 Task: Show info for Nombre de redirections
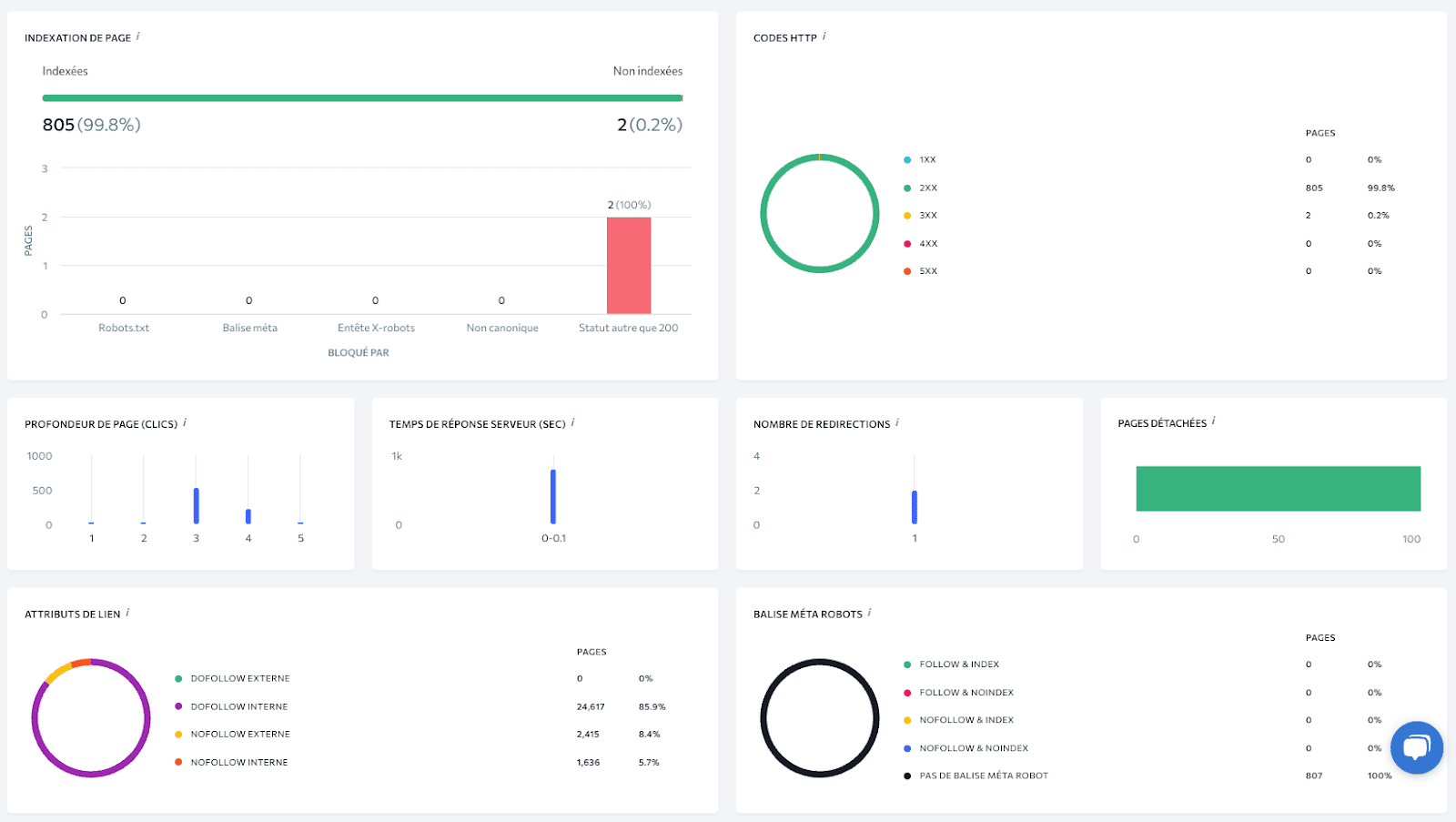[897, 422]
